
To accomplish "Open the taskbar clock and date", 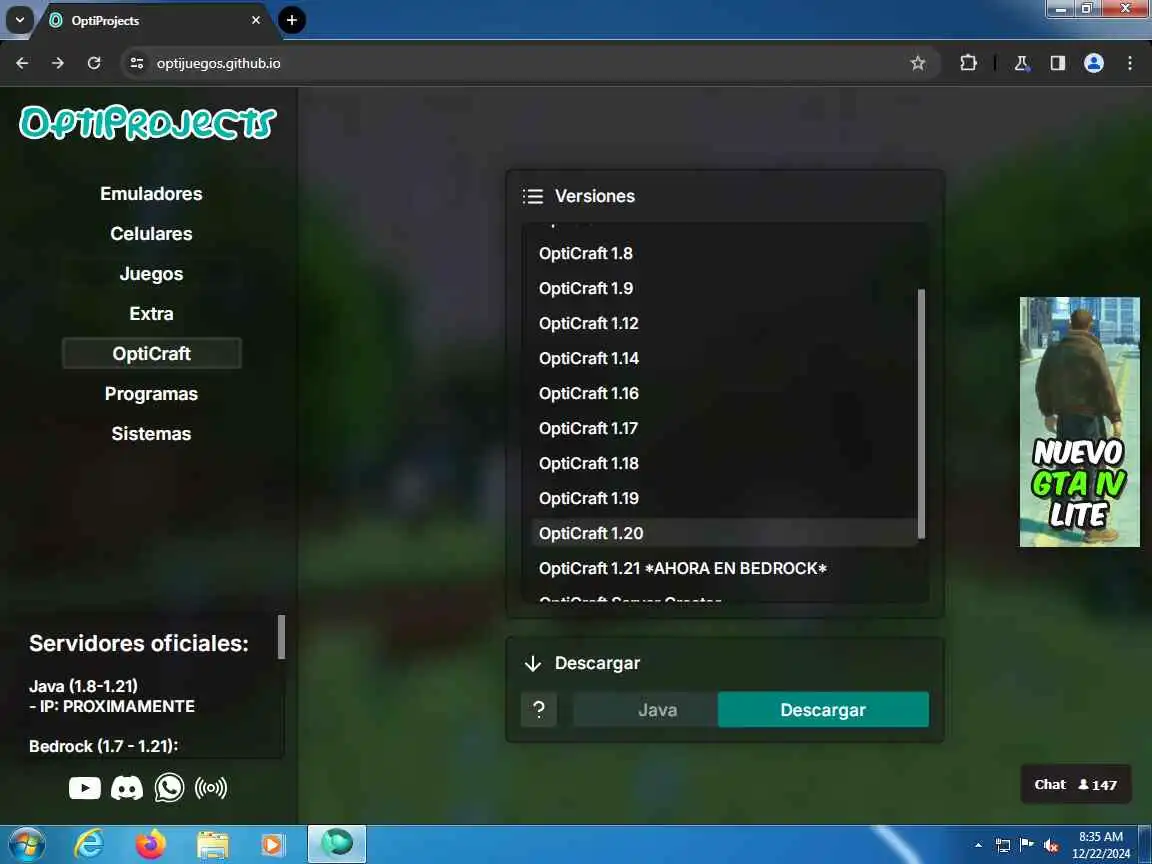I will (1101, 845).
